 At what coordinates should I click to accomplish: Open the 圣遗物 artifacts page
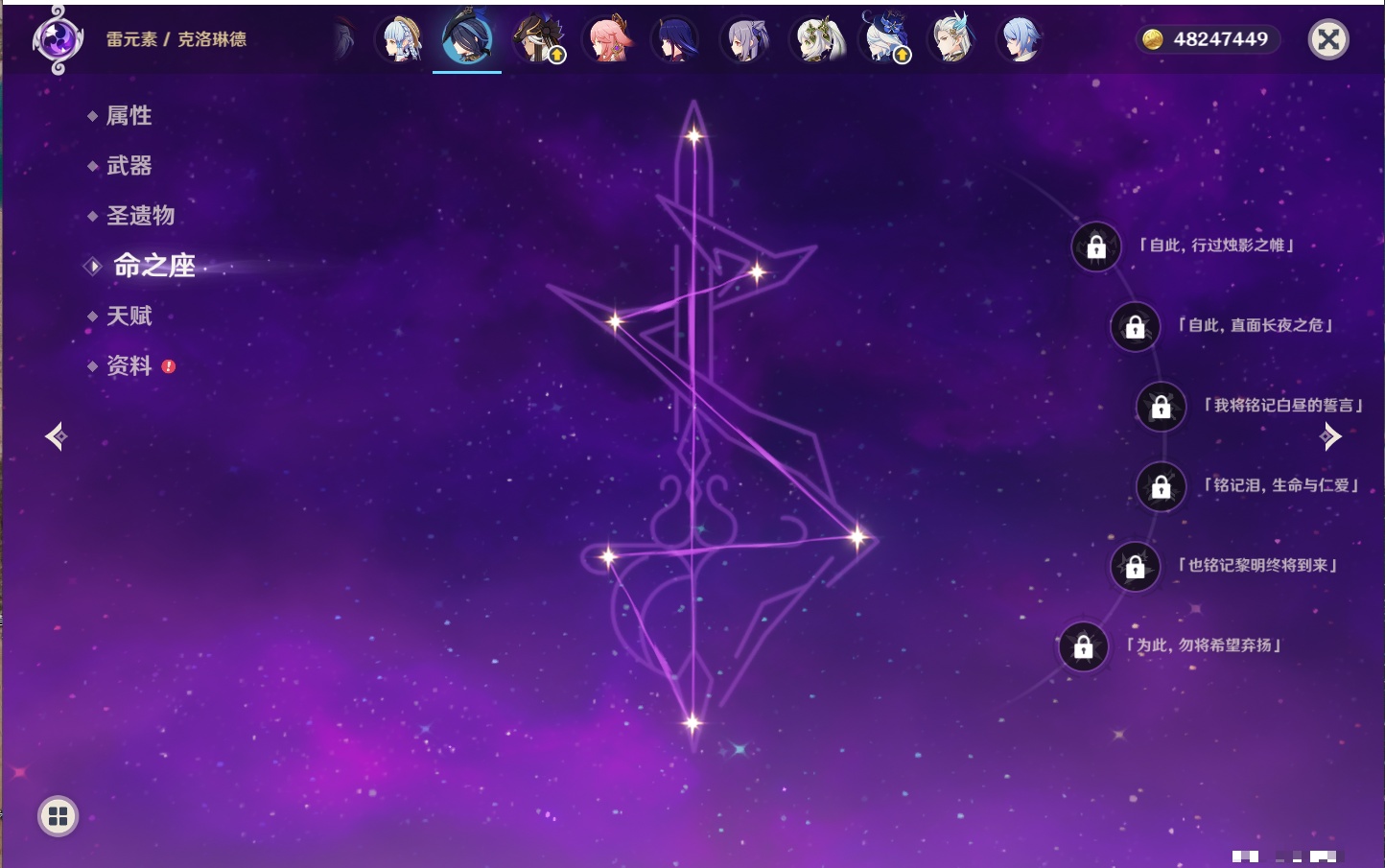coord(140,216)
